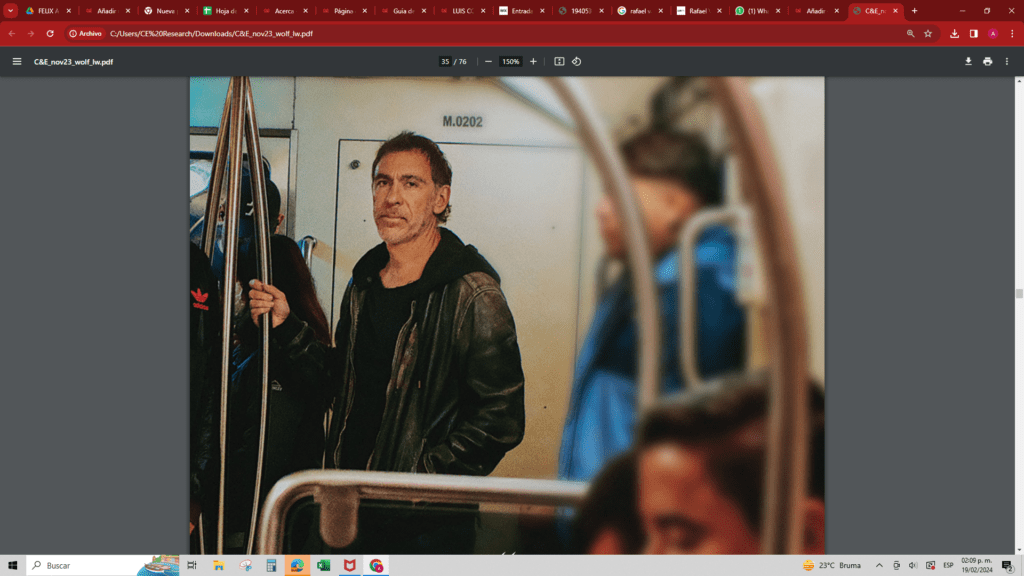
Task: Show hidden system tray icons
Action: (879, 566)
